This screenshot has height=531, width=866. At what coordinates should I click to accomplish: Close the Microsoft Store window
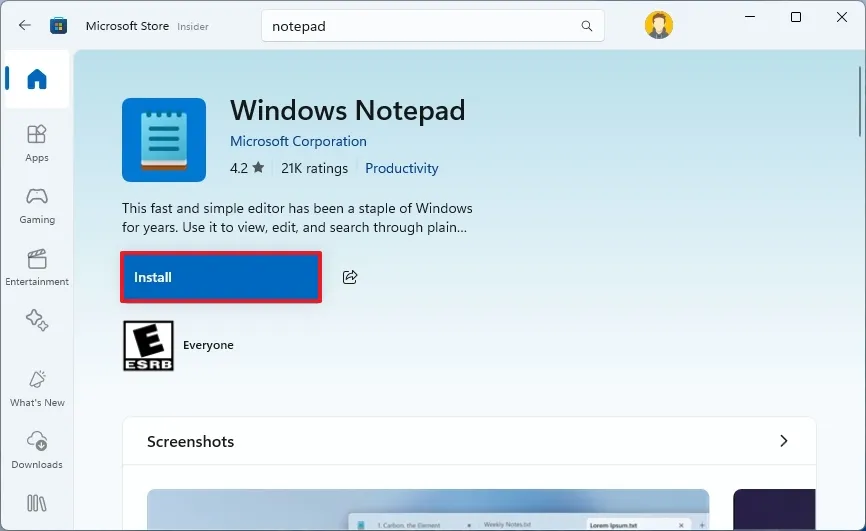pos(842,17)
